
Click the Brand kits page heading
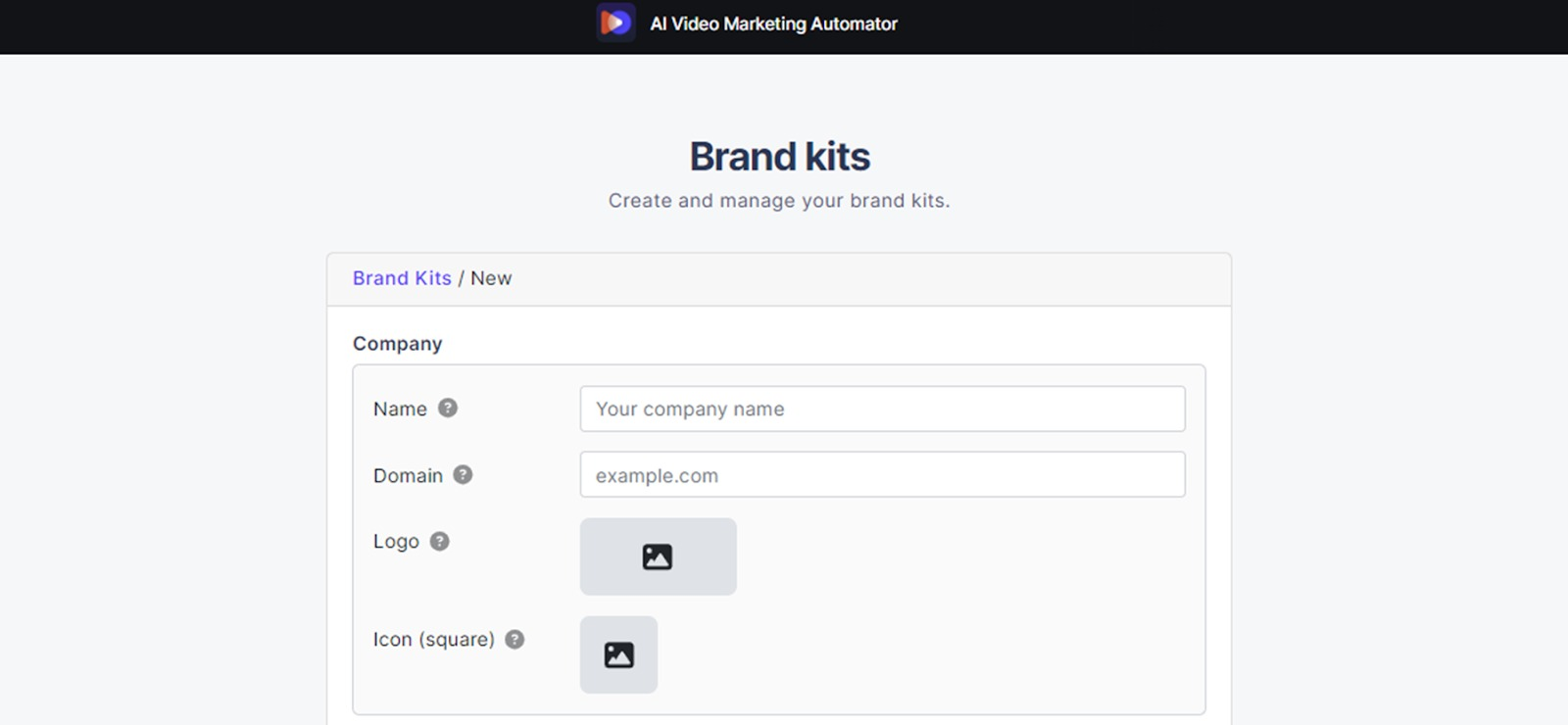pyautogui.click(x=779, y=157)
